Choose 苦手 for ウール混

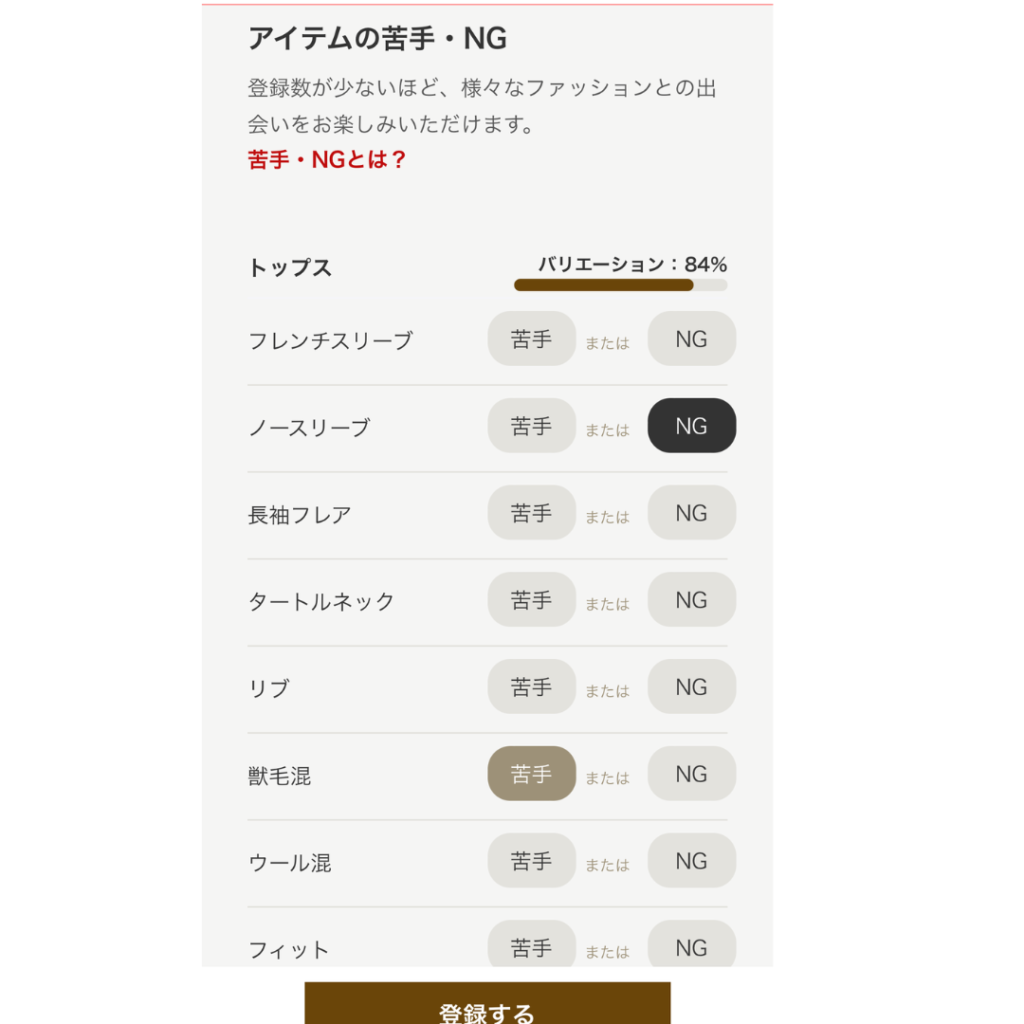click(x=531, y=861)
